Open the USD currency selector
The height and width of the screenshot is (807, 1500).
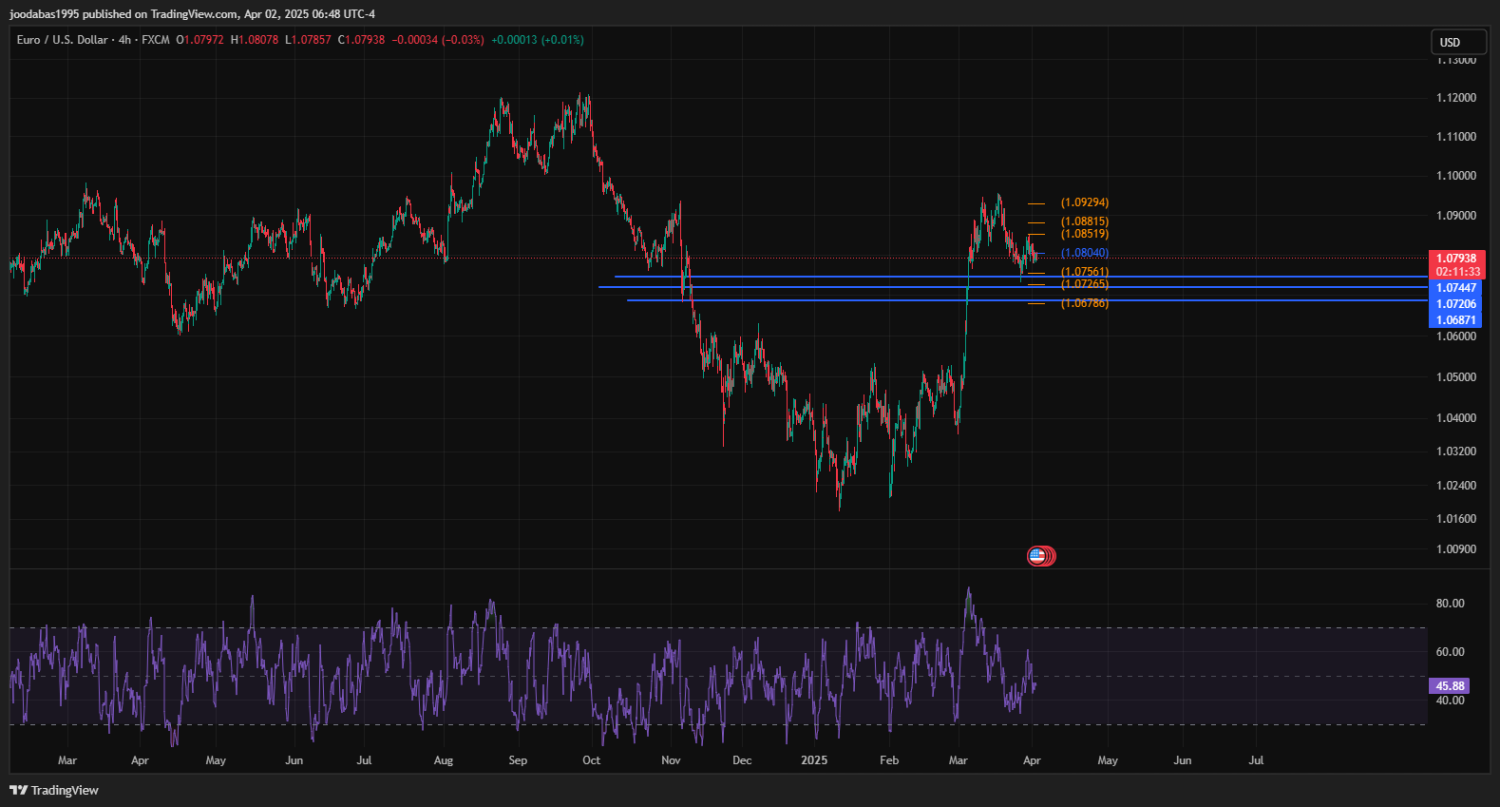coord(1448,42)
